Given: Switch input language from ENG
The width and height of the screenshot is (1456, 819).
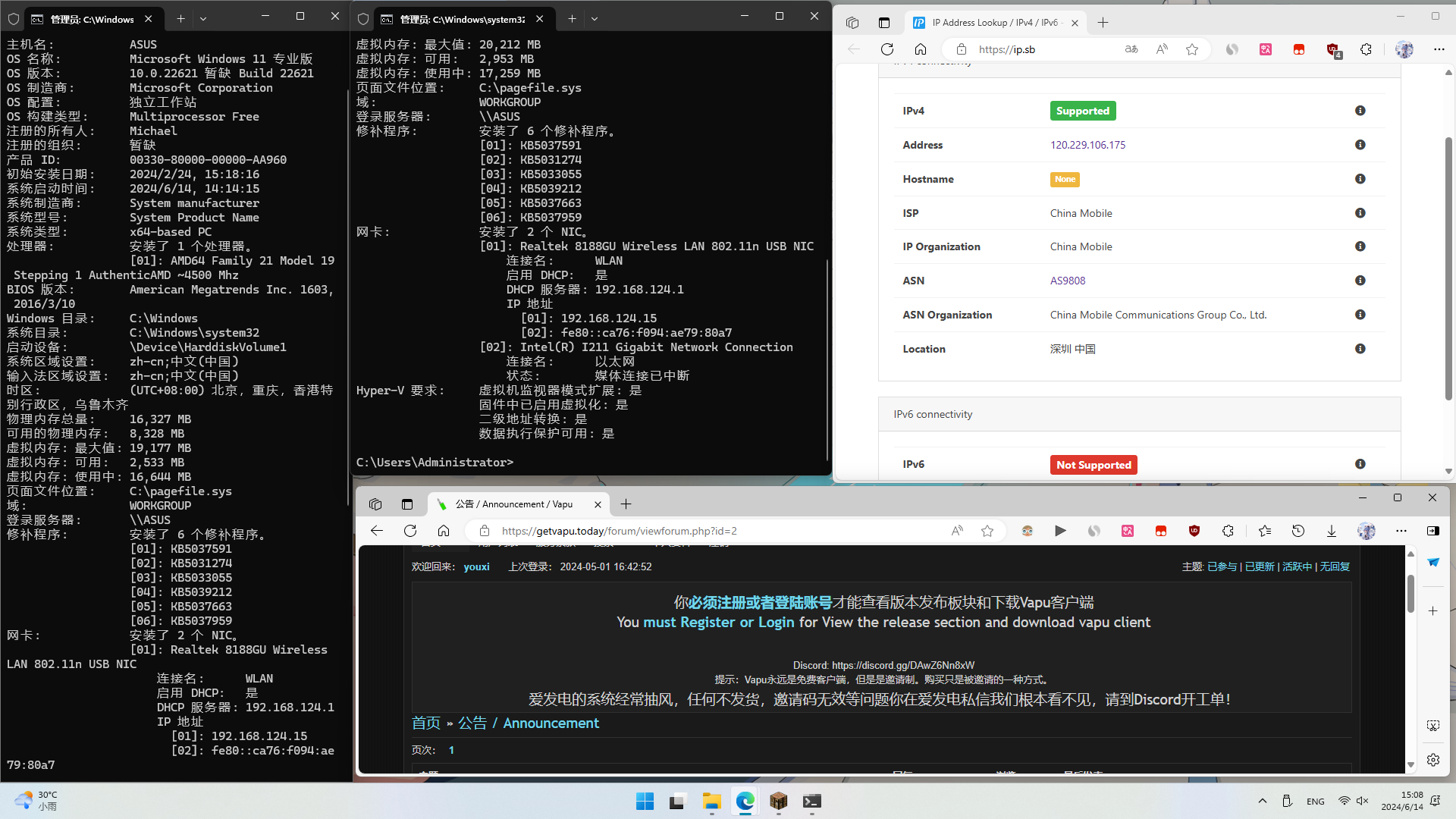Looking at the screenshot, I should click(x=1316, y=801).
